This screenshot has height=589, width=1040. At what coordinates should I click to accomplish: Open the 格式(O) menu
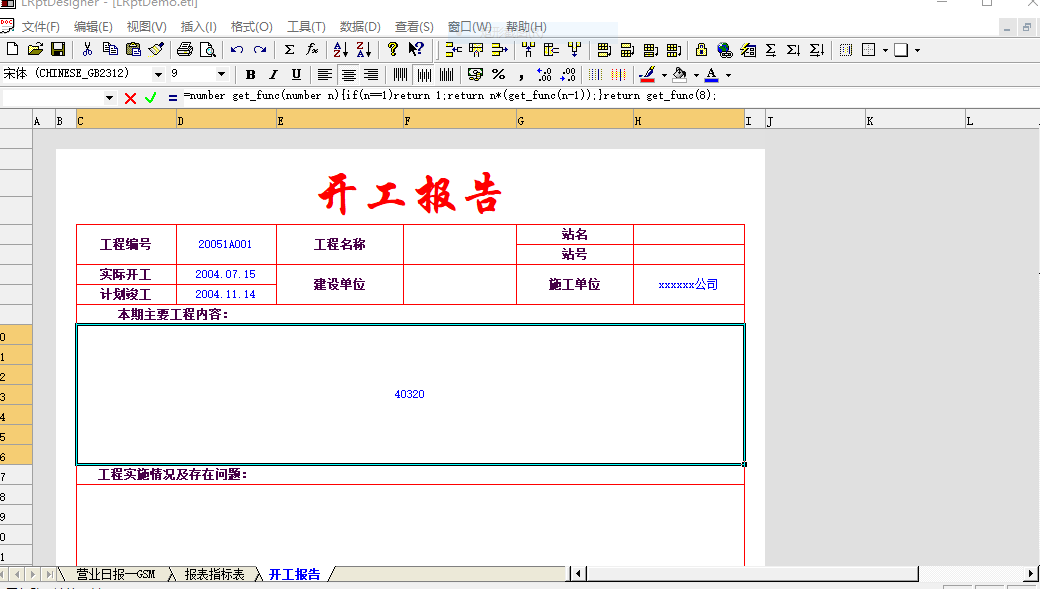[x=251, y=27]
